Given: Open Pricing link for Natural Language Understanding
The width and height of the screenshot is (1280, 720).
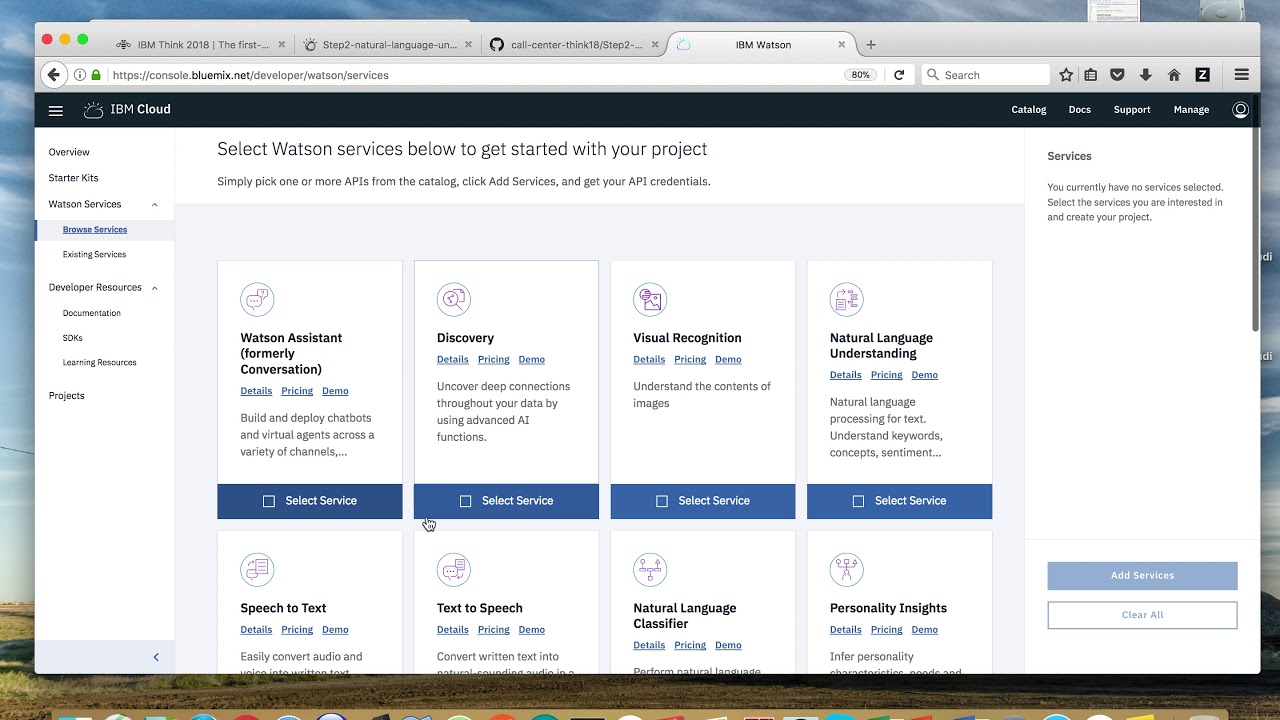Looking at the screenshot, I should 886,375.
